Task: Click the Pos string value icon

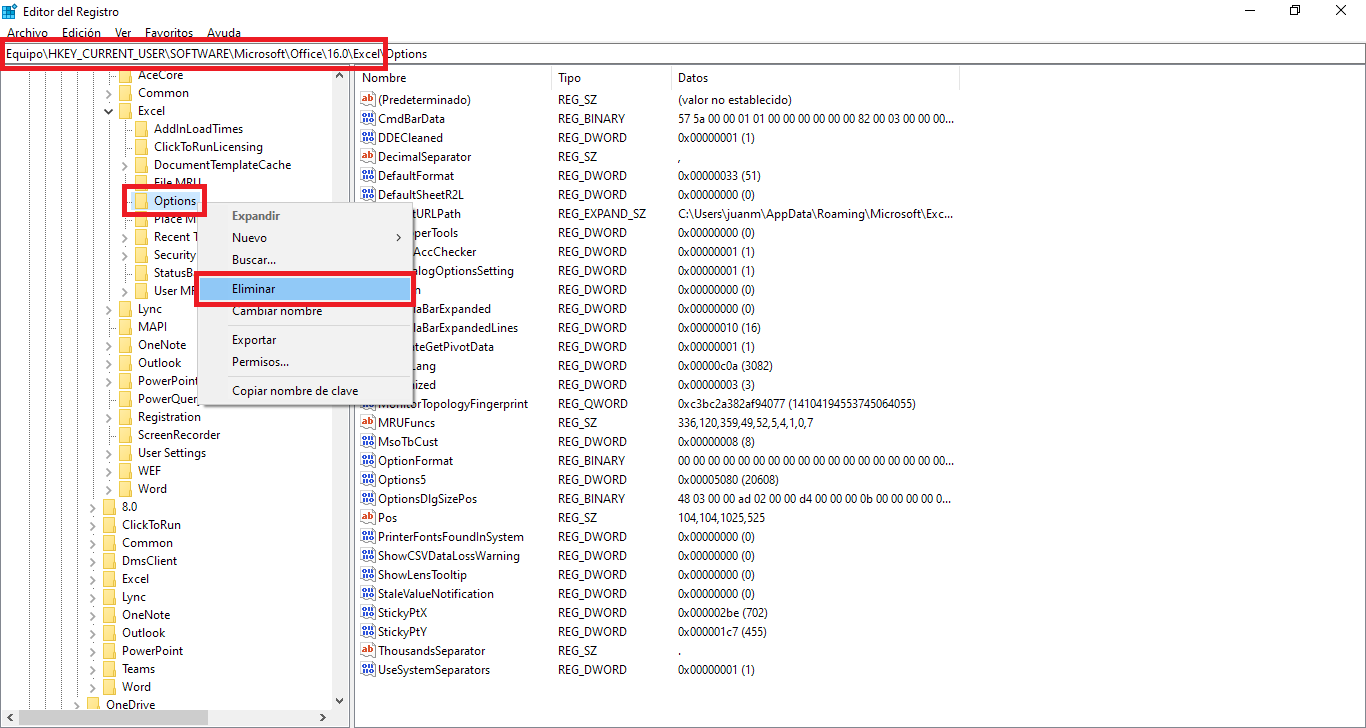Action: click(x=367, y=518)
